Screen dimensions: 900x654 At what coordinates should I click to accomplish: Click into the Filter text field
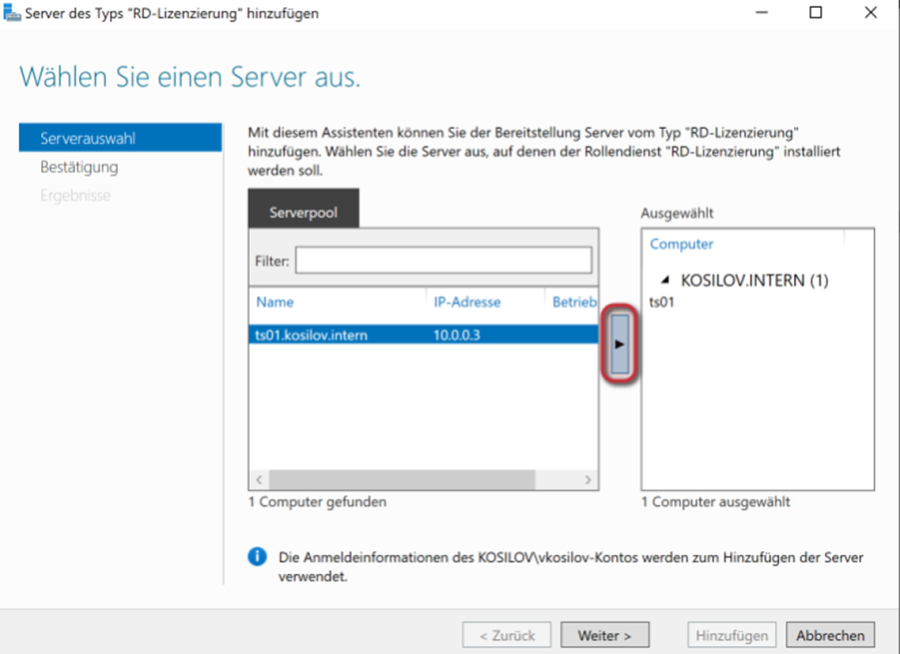[x=442, y=261]
